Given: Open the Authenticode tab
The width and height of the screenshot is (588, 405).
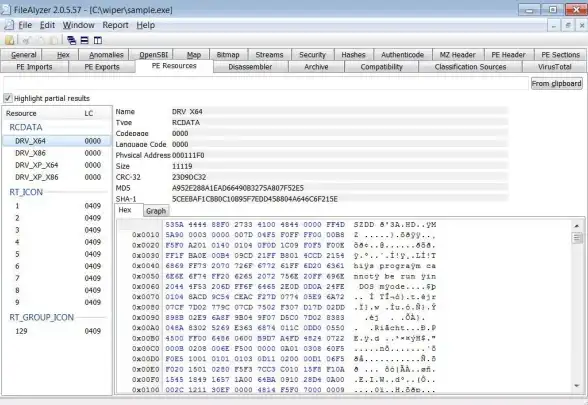Looking at the screenshot, I should [x=402, y=55].
